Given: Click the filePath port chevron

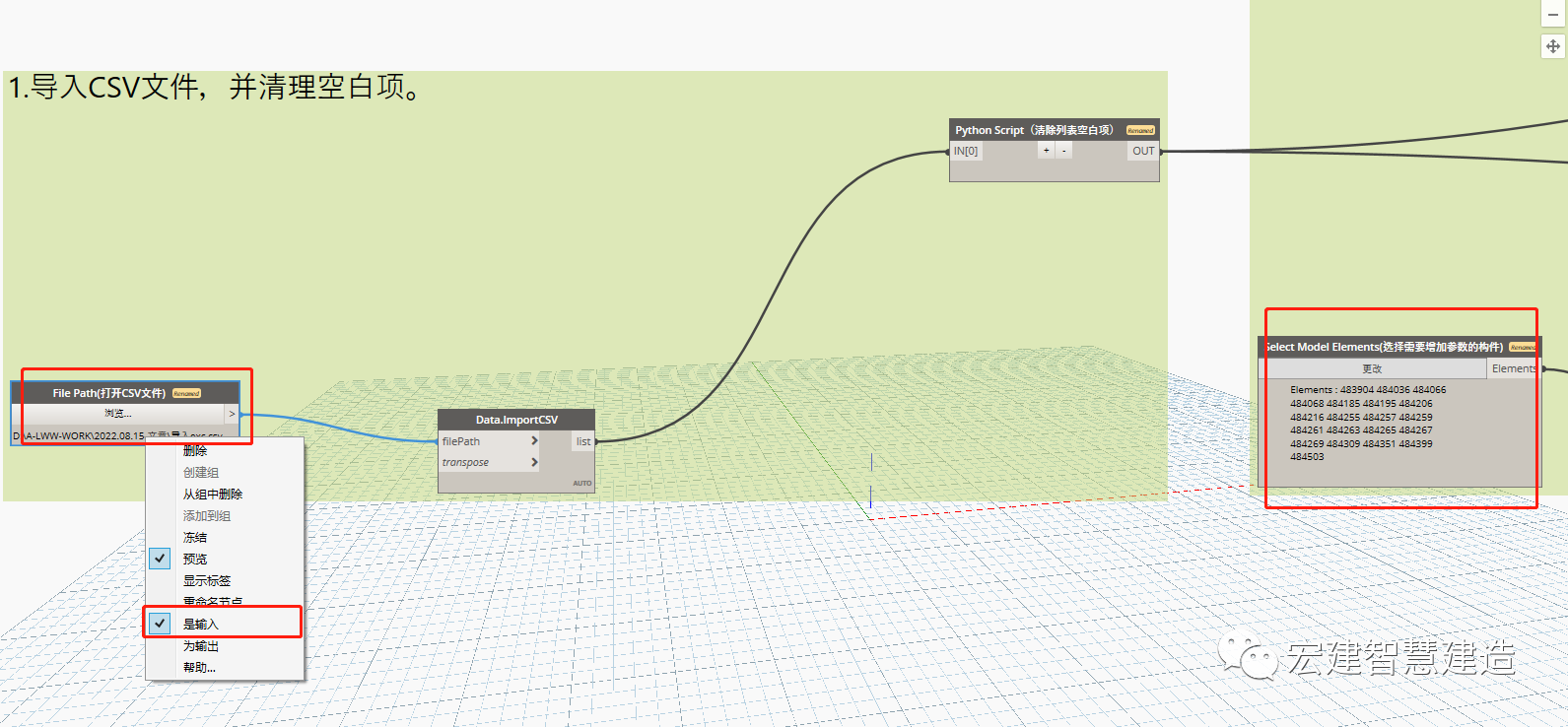Looking at the screenshot, I should 534,441.
